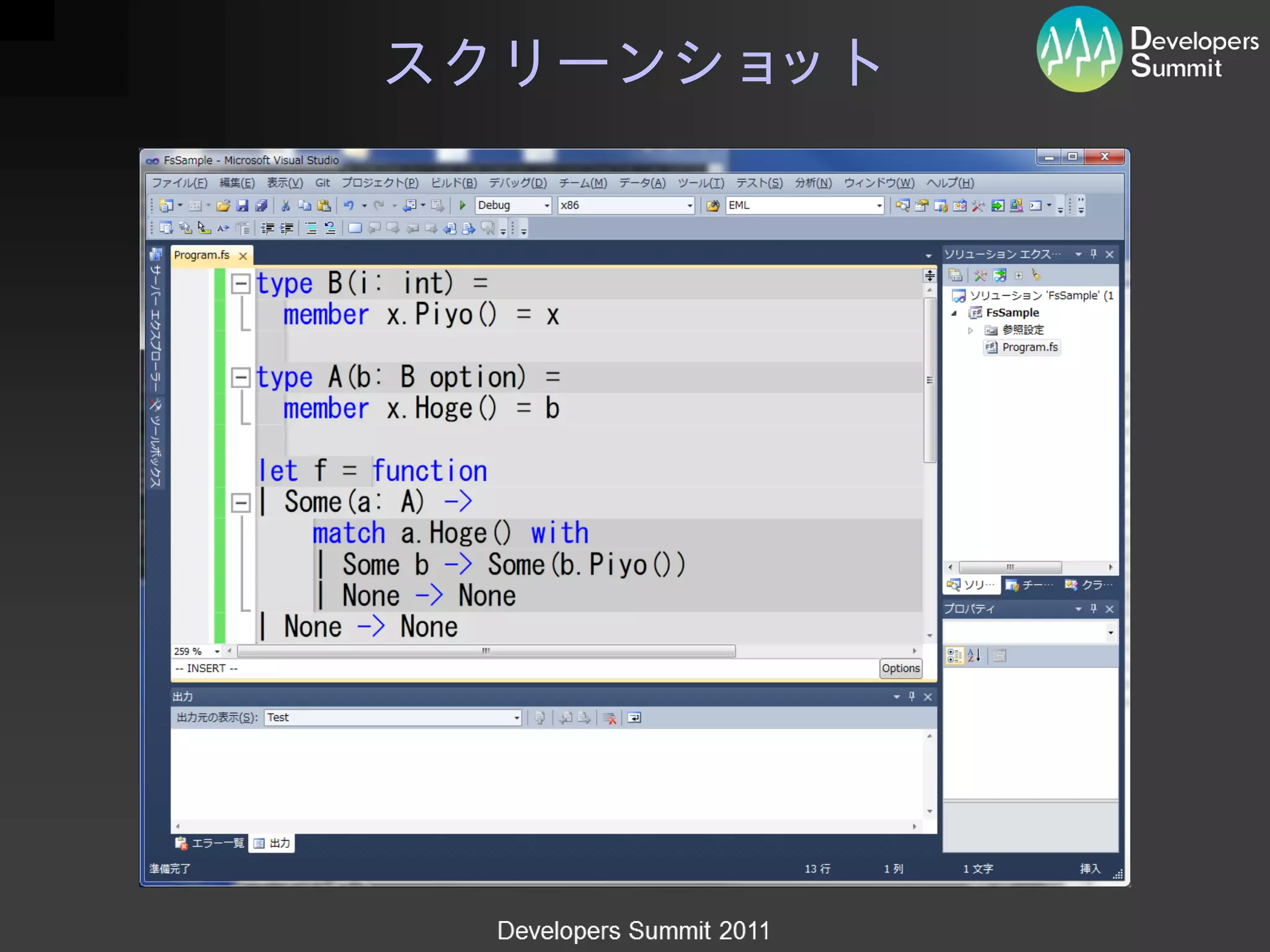This screenshot has width=1270, height=952.
Task: Click the Options button
Action: [x=900, y=668]
